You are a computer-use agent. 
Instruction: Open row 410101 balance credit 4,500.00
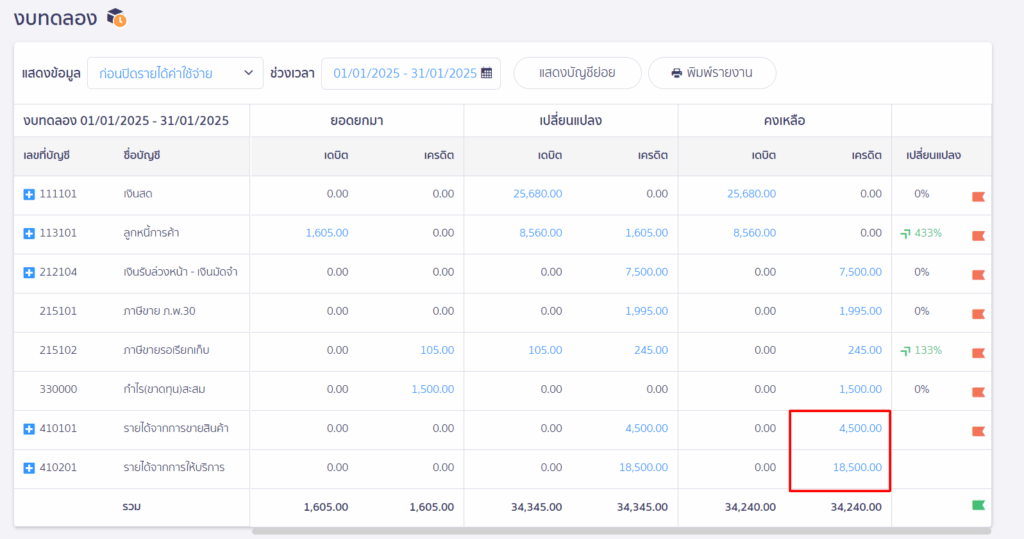pos(860,429)
